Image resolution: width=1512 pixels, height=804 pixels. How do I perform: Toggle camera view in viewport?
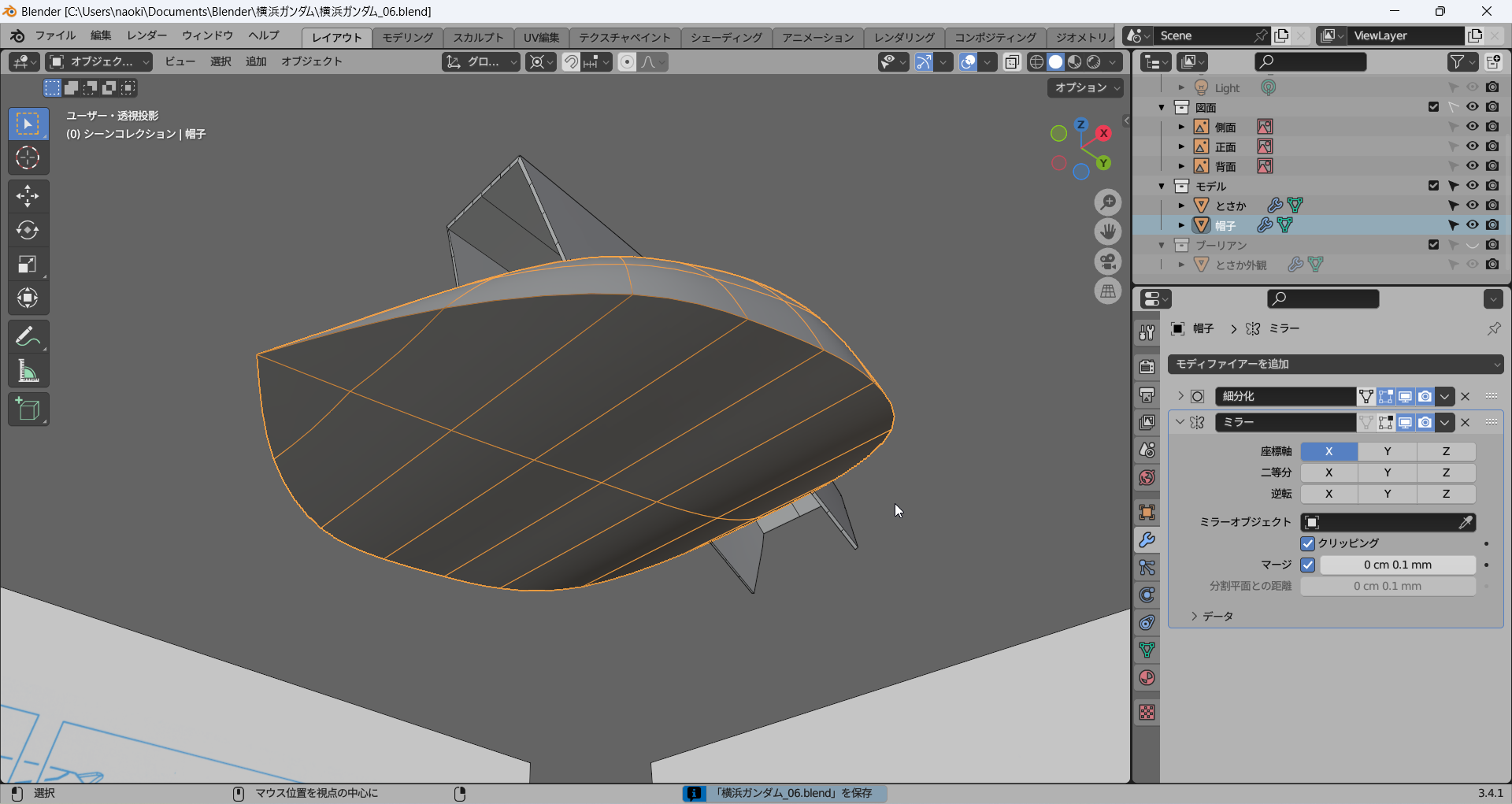1108,261
